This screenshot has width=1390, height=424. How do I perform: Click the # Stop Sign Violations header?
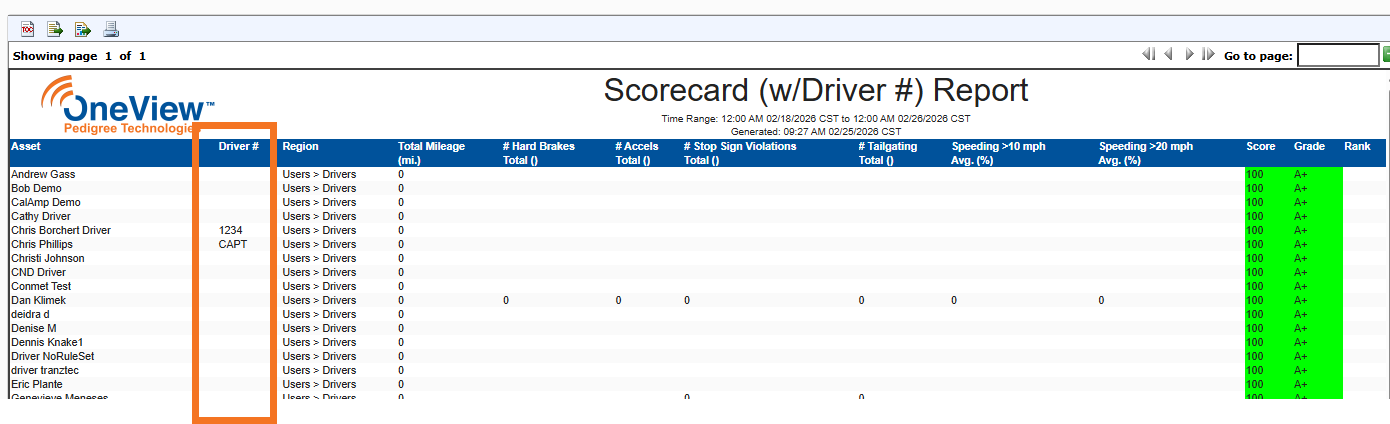[740, 153]
